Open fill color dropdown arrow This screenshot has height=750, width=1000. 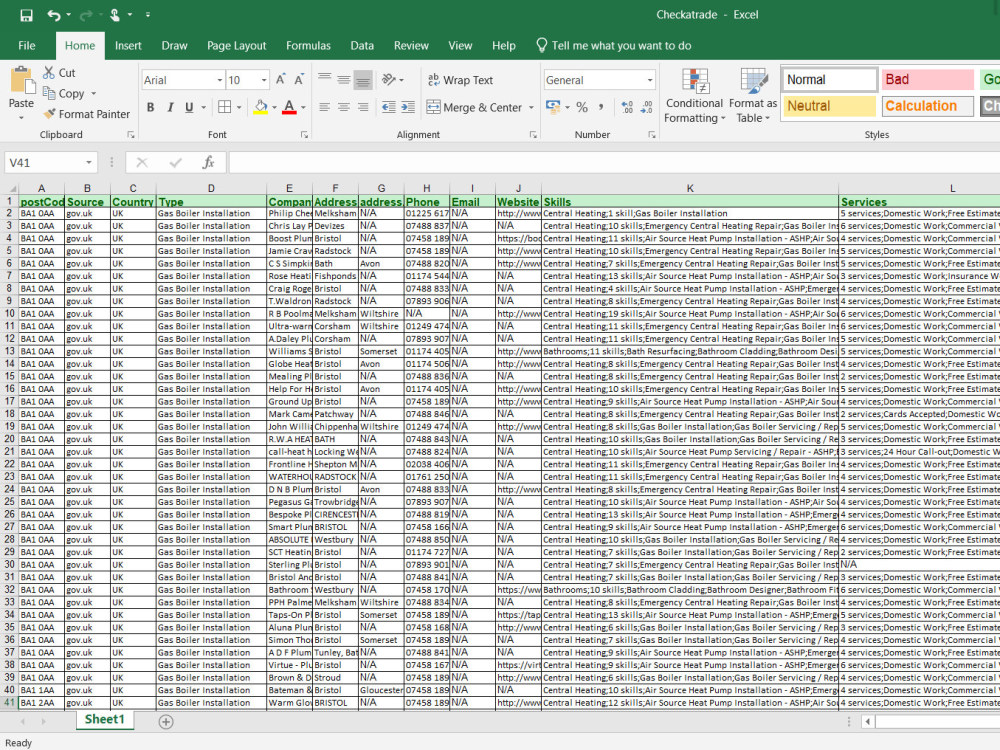(x=274, y=107)
